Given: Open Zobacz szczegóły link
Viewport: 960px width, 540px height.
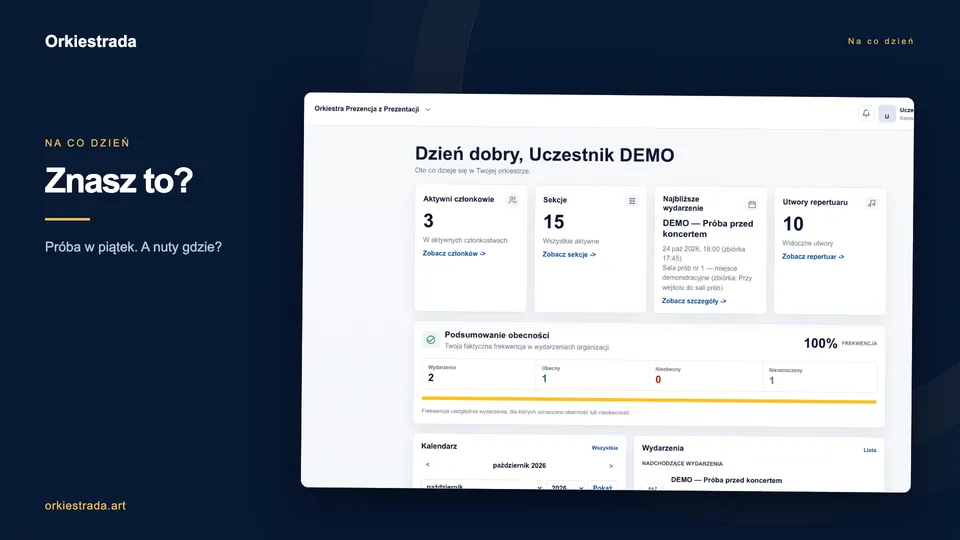Looking at the screenshot, I should pyautogui.click(x=694, y=301).
